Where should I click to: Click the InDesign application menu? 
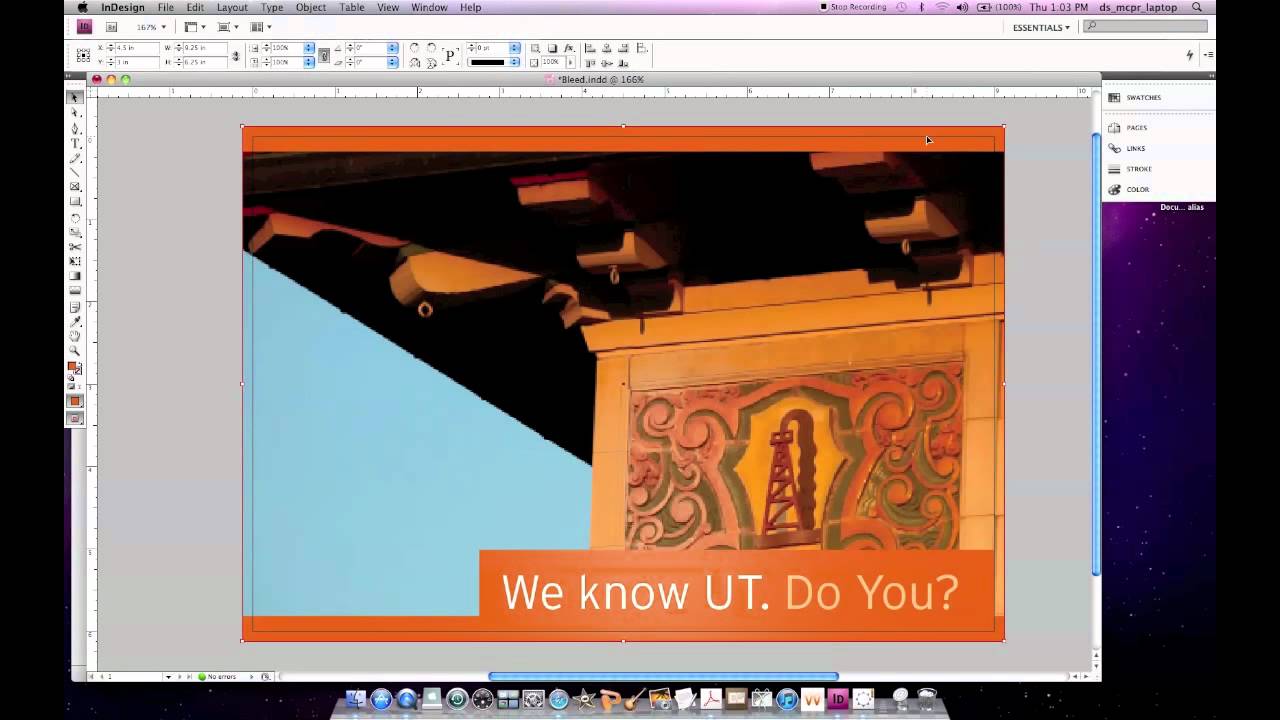122,7
